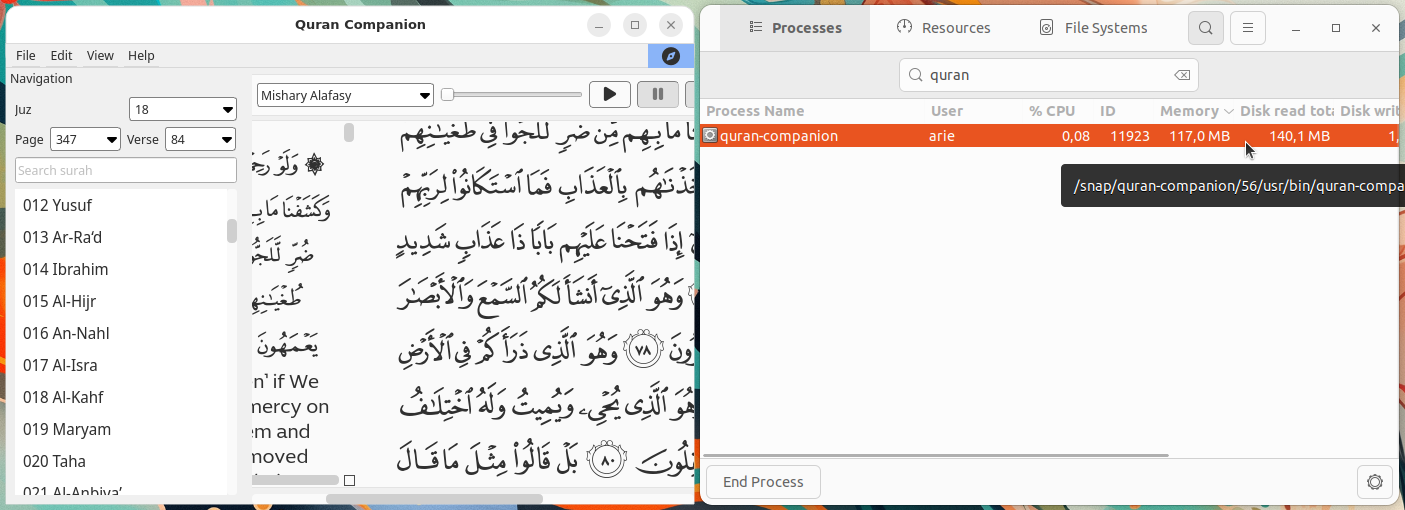This screenshot has width=1405, height=510.
Task: Sort by Process Name column
Action: [x=755, y=111]
